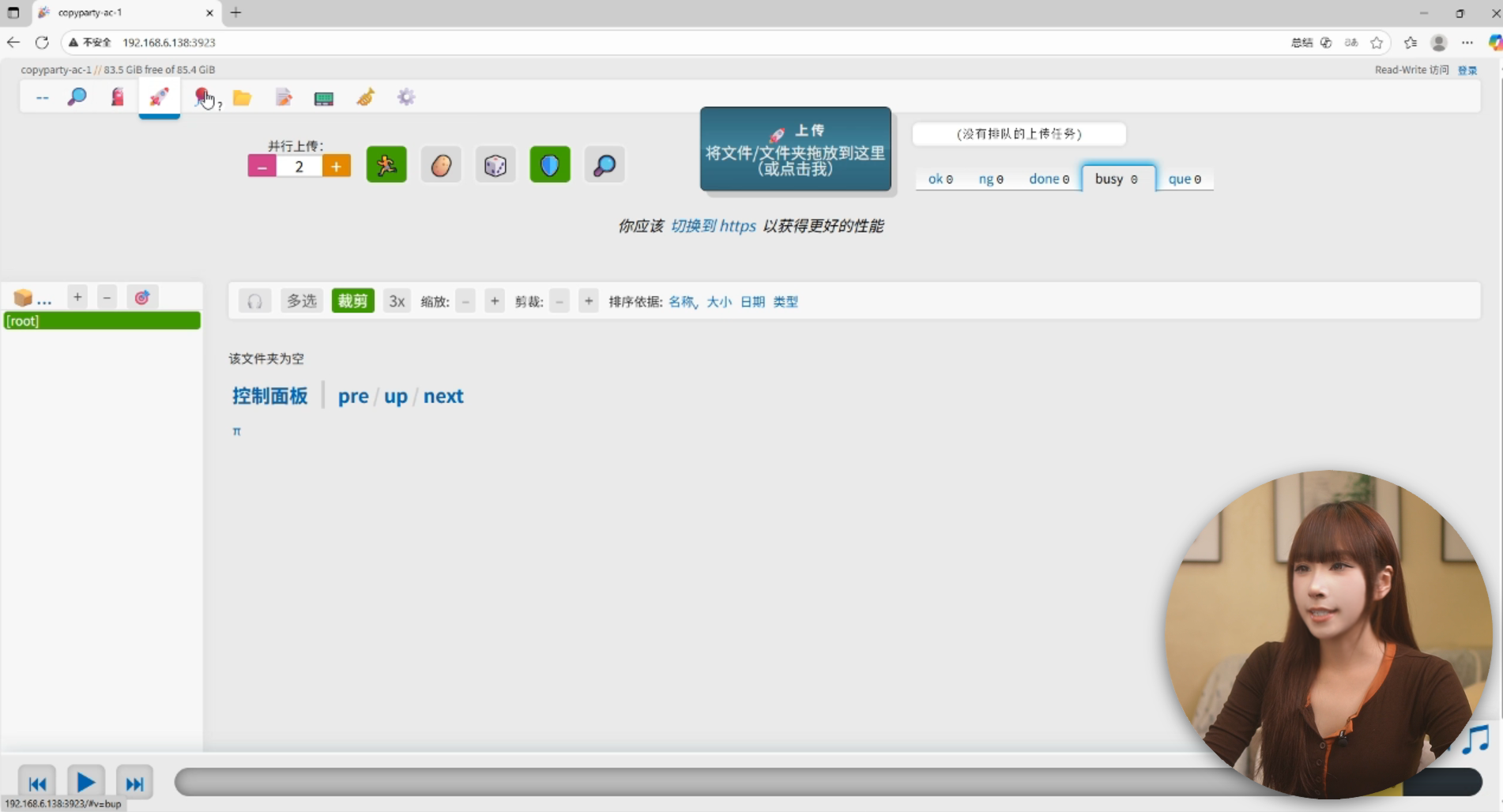Toggle the blue shield upload option

pos(550,165)
